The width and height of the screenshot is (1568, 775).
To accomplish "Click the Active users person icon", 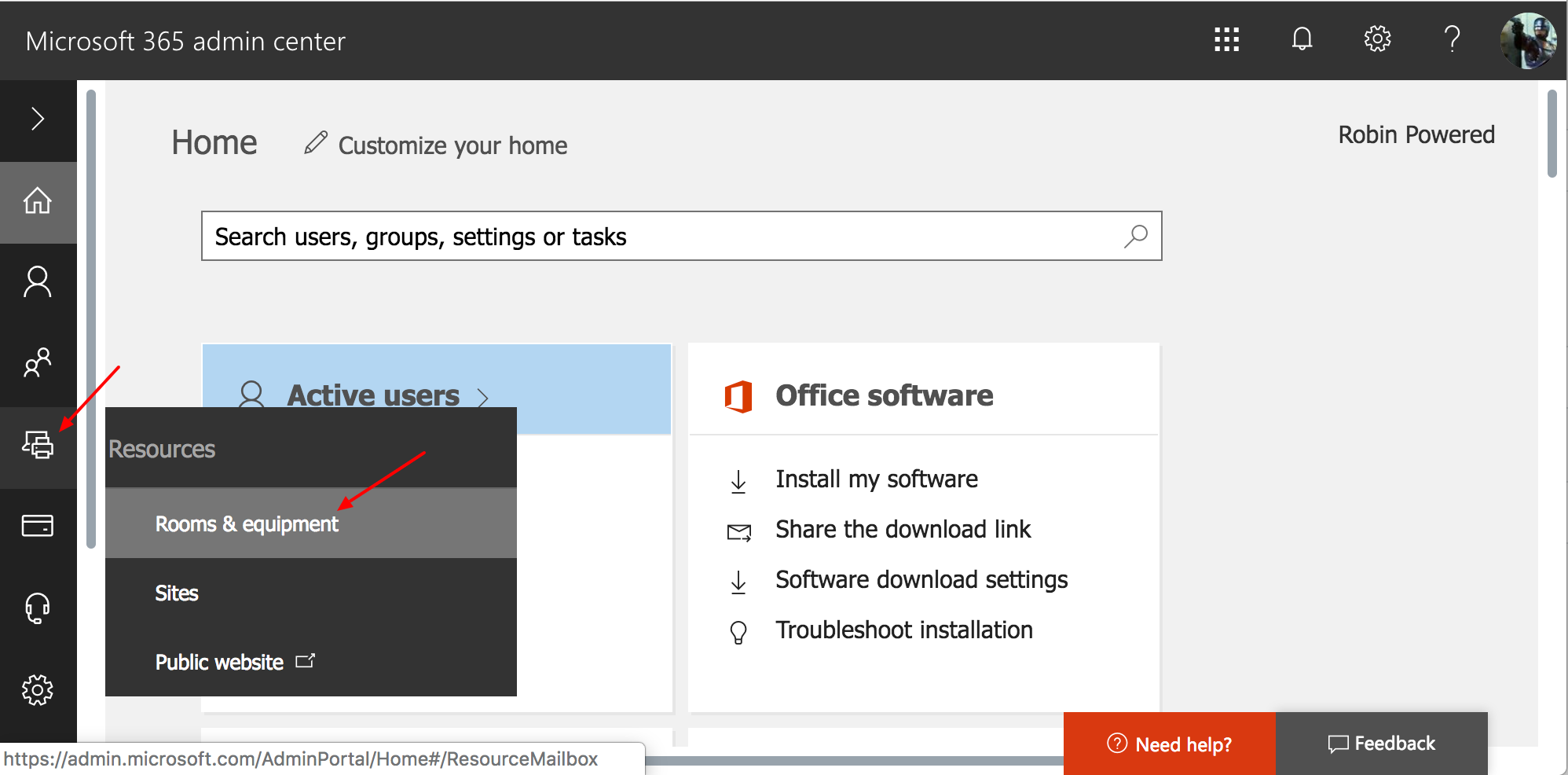I will tap(251, 395).
